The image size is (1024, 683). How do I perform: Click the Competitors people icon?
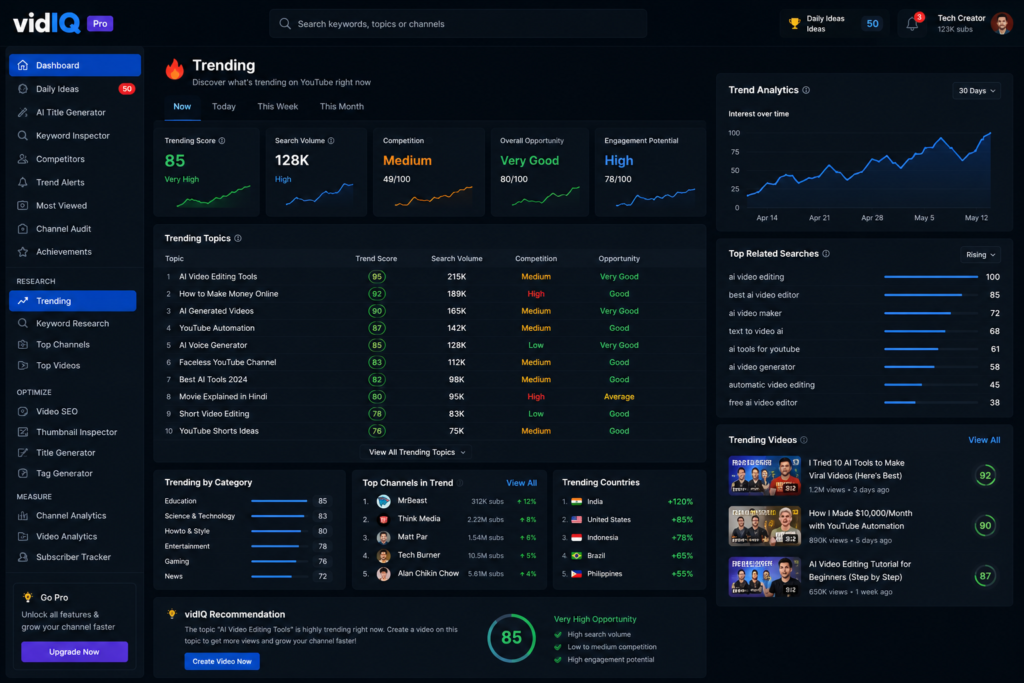pyautogui.click(x=23, y=159)
